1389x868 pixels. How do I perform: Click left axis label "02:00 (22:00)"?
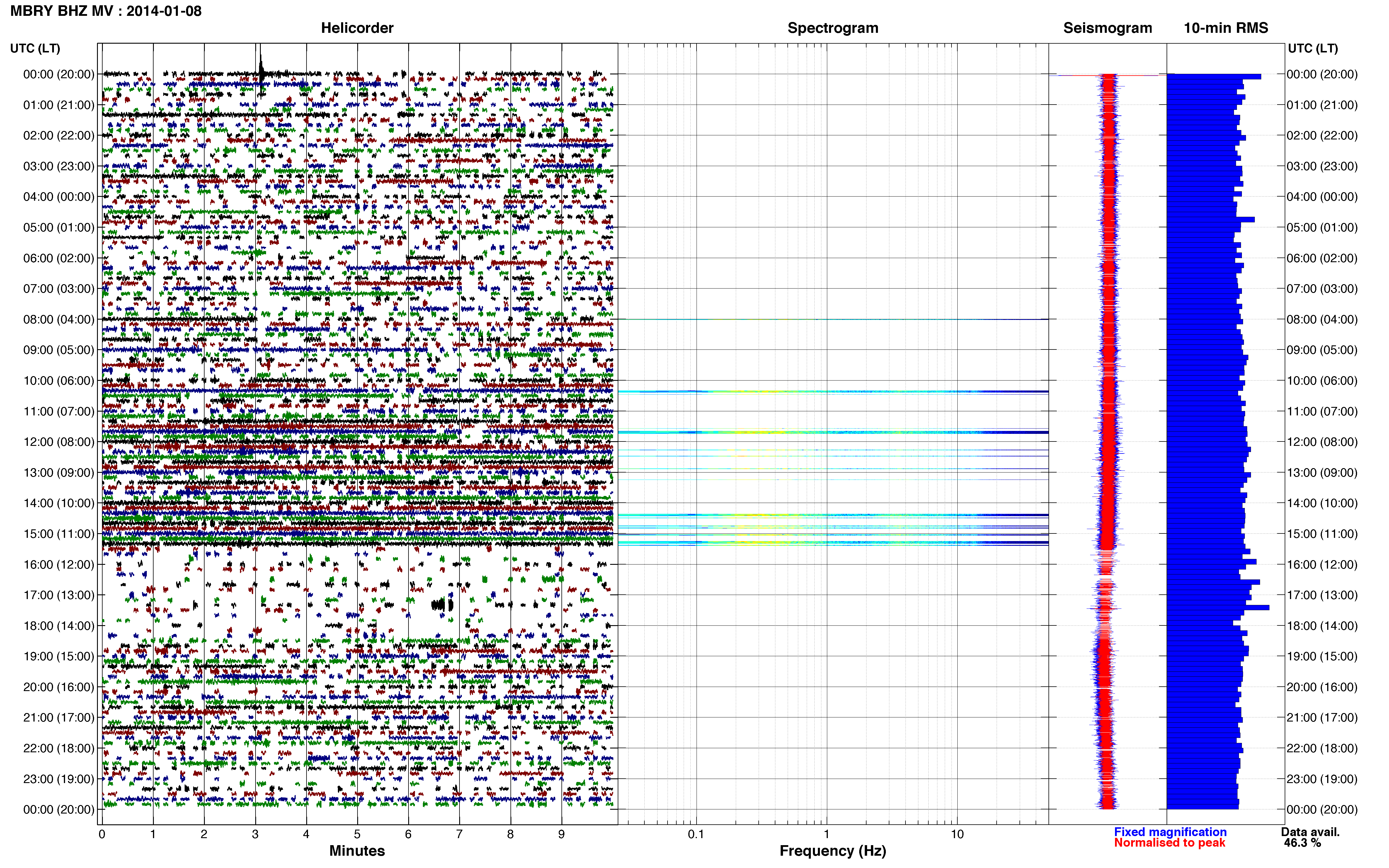59,135
